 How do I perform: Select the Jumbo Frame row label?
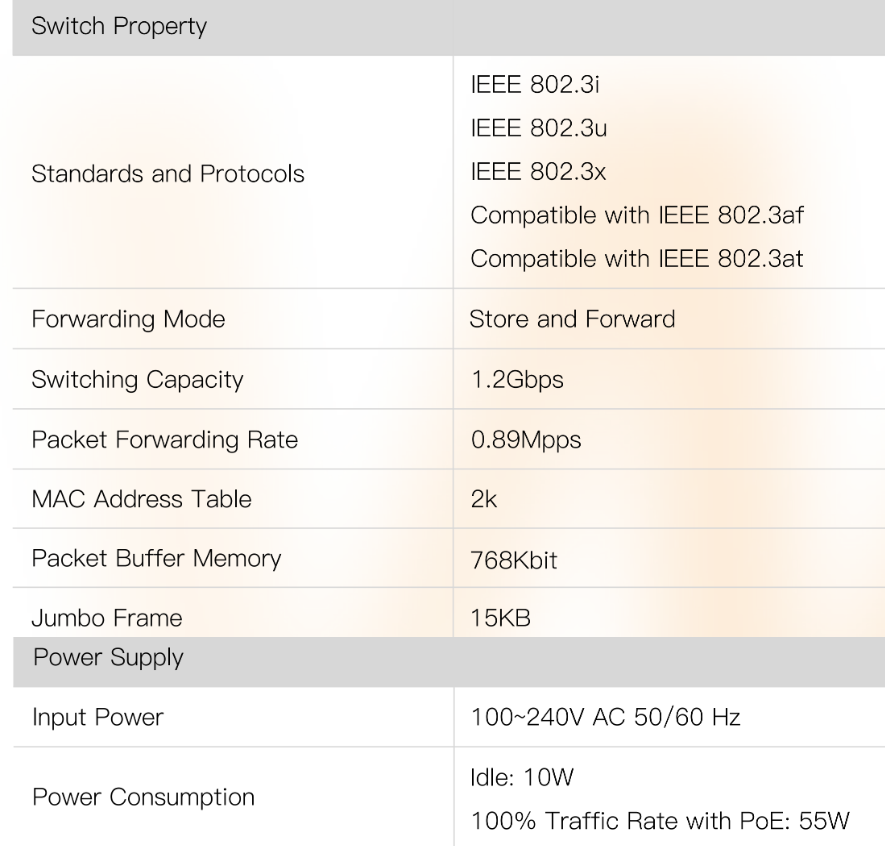pos(108,619)
